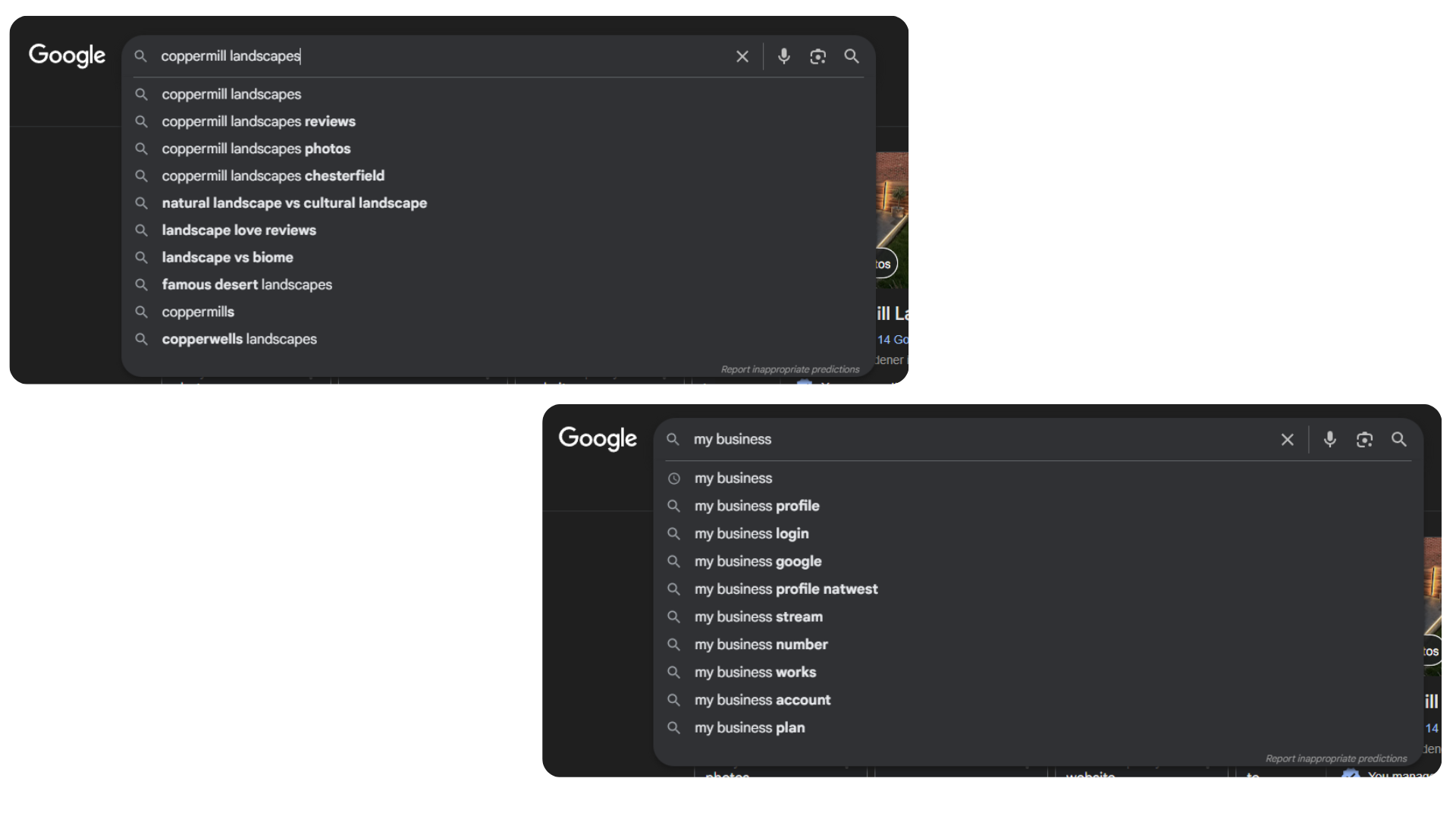The width and height of the screenshot is (1456, 819).
Task: Select suggestion my business profile natwest
Action: (x=786, y=589)
